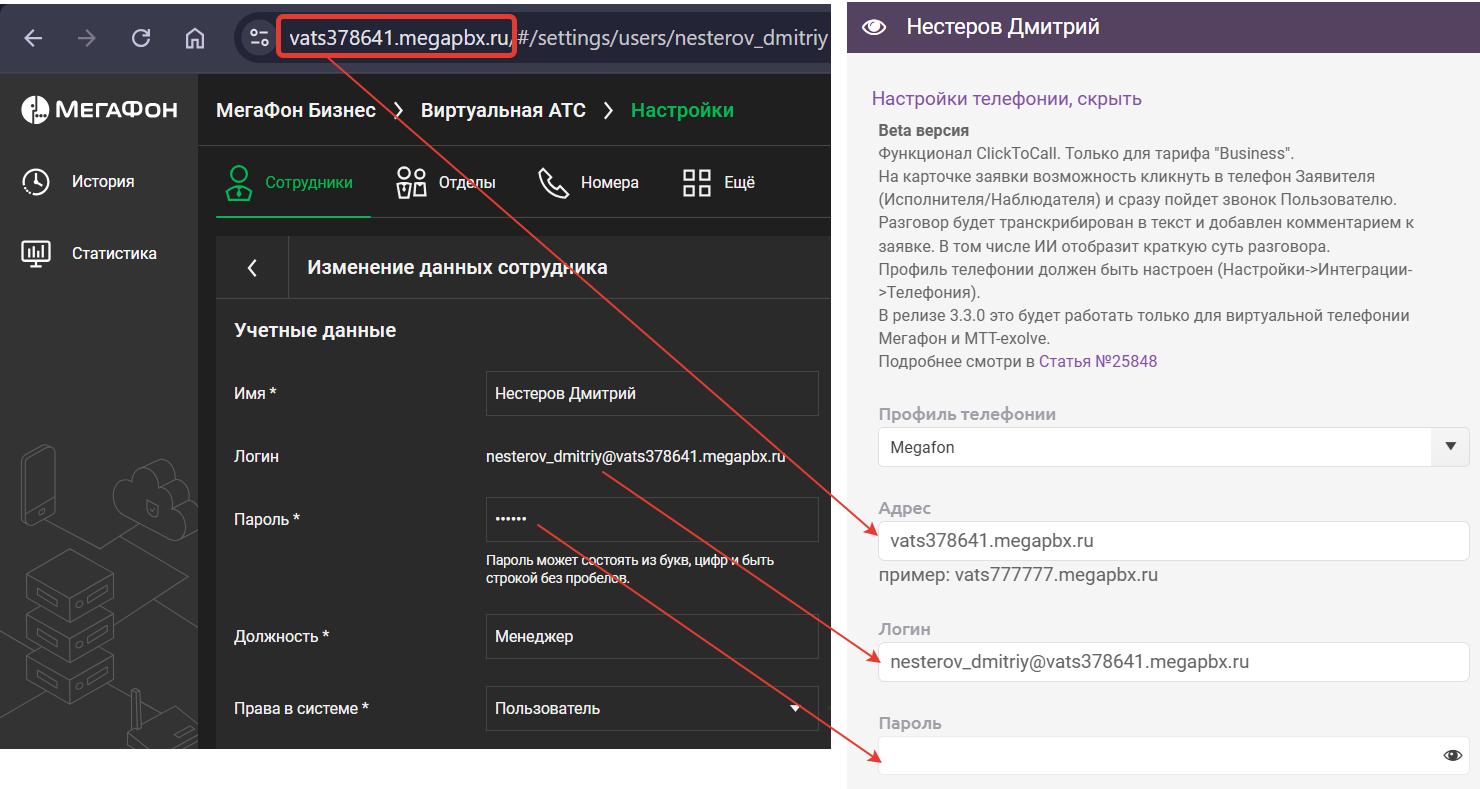The width and height of the screenshot is (1480, 789).
Task: Click the browser address bar URL
Action: pos(558,38)
